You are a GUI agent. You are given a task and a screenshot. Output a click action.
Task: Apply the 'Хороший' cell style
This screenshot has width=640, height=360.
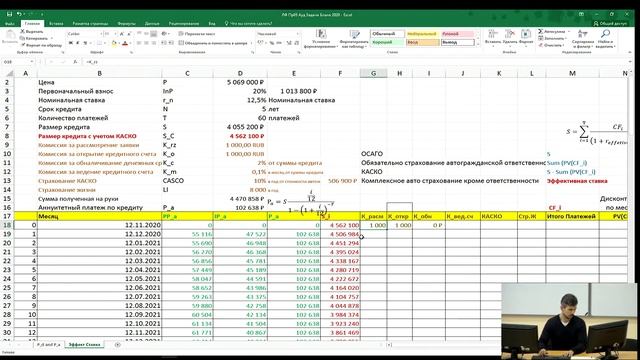(388, 42)
